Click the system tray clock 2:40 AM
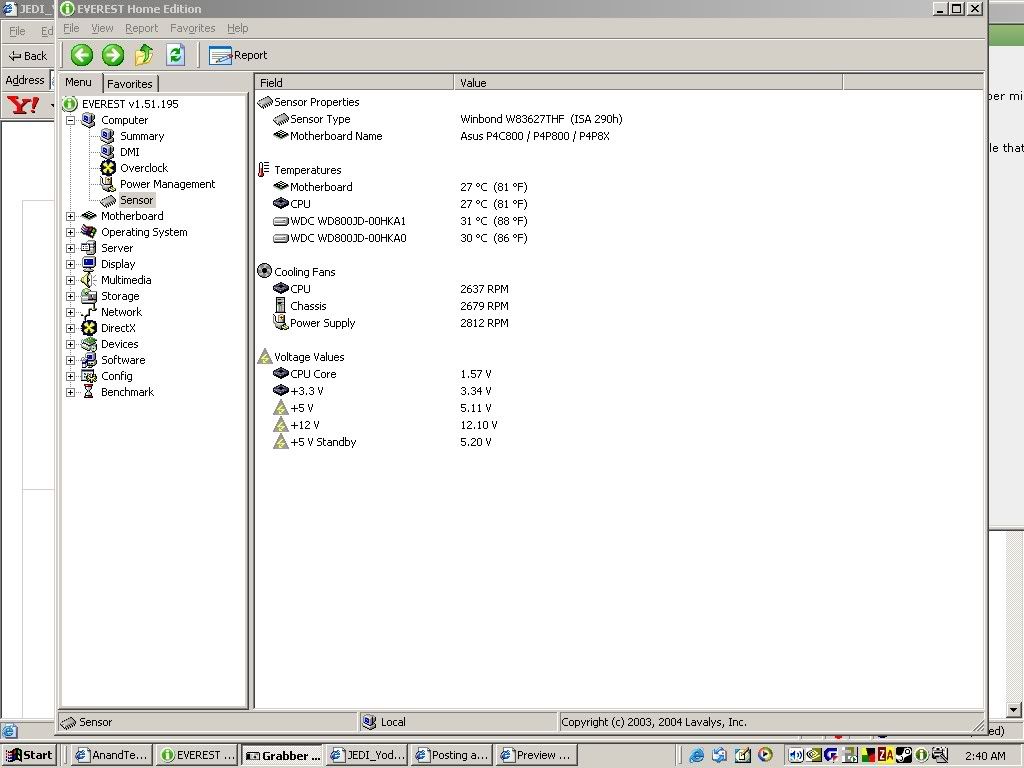Viewport: 1024px width, 768px height. [x=985, y=756]
